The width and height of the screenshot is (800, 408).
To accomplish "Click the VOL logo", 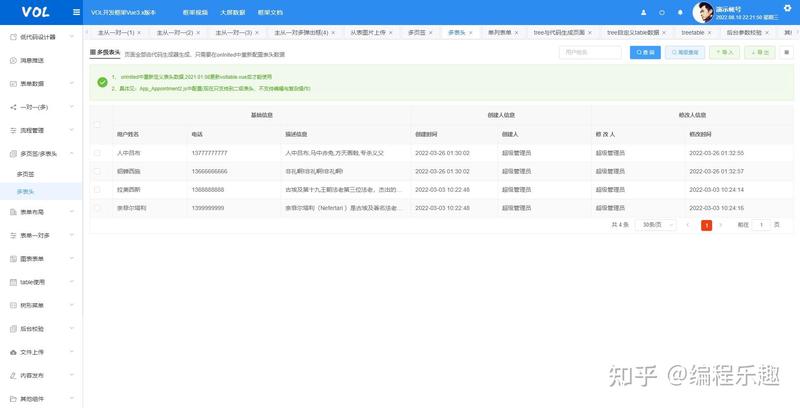I will [35, 12].
